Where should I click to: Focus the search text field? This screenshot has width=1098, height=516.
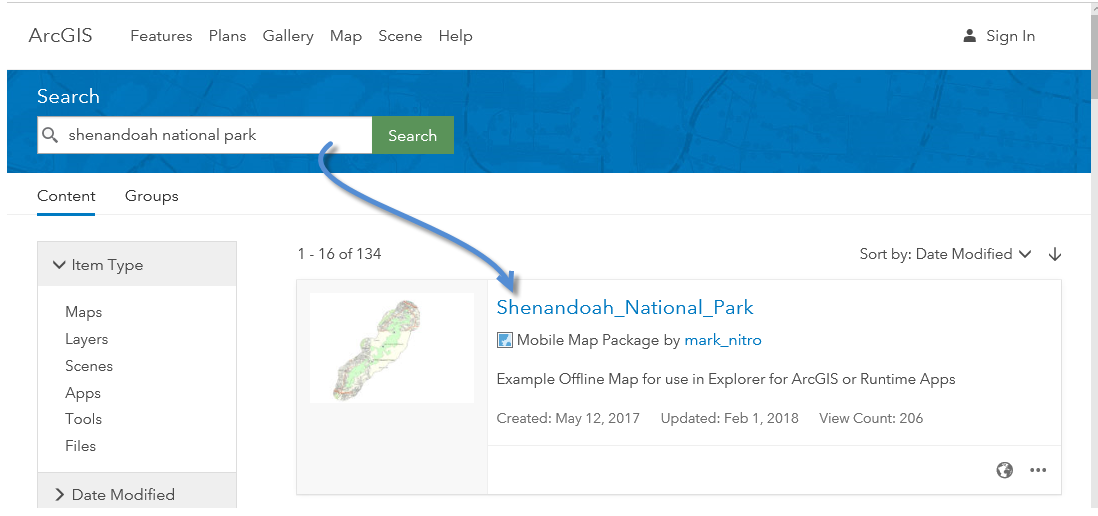204,135
